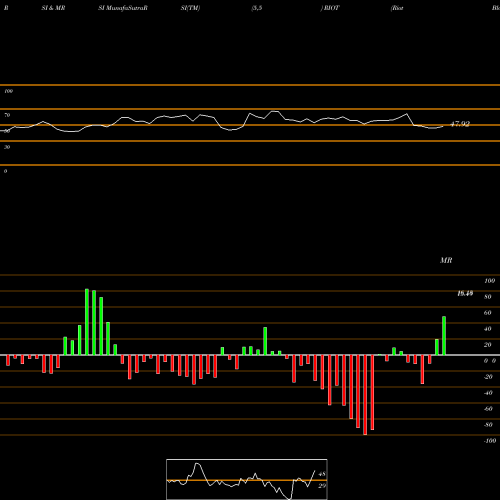The width and height of the screenshot is (500, 500).
Task: Click the RSI axis label 30
Action: (x=7, y=147)
